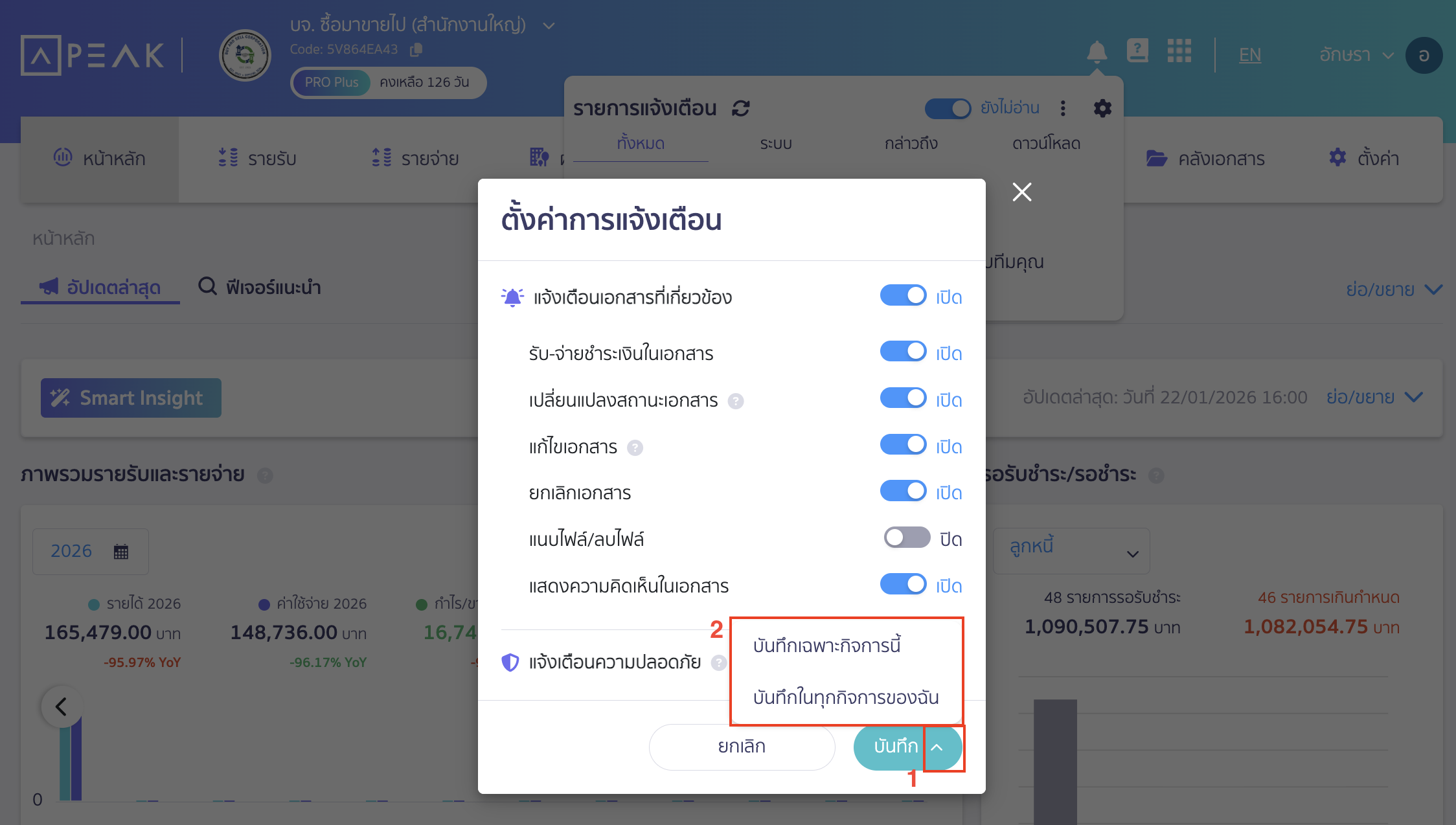Refresh the notification list
The image size is (1456, 825).
[741, 108]
